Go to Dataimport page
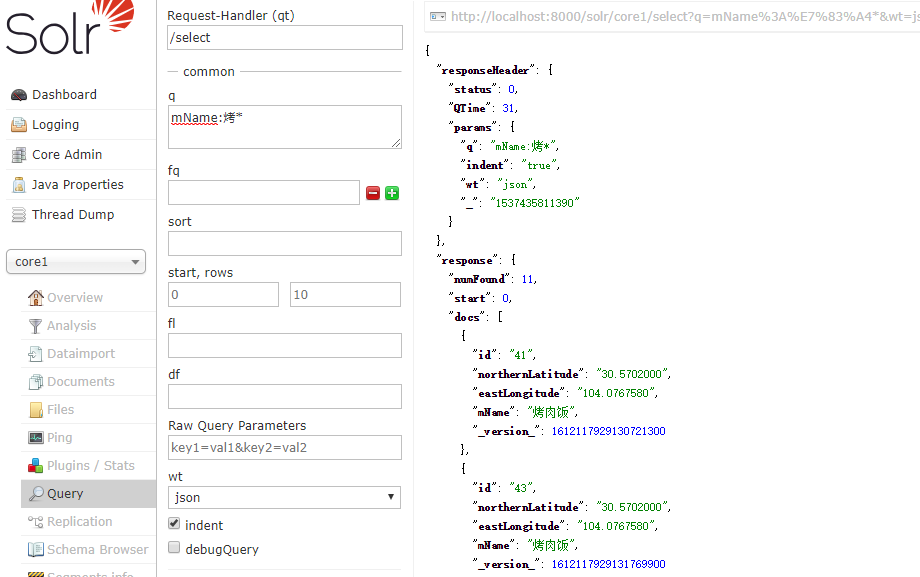Viewport: 920px width, 577px height. tap(81, 353)
